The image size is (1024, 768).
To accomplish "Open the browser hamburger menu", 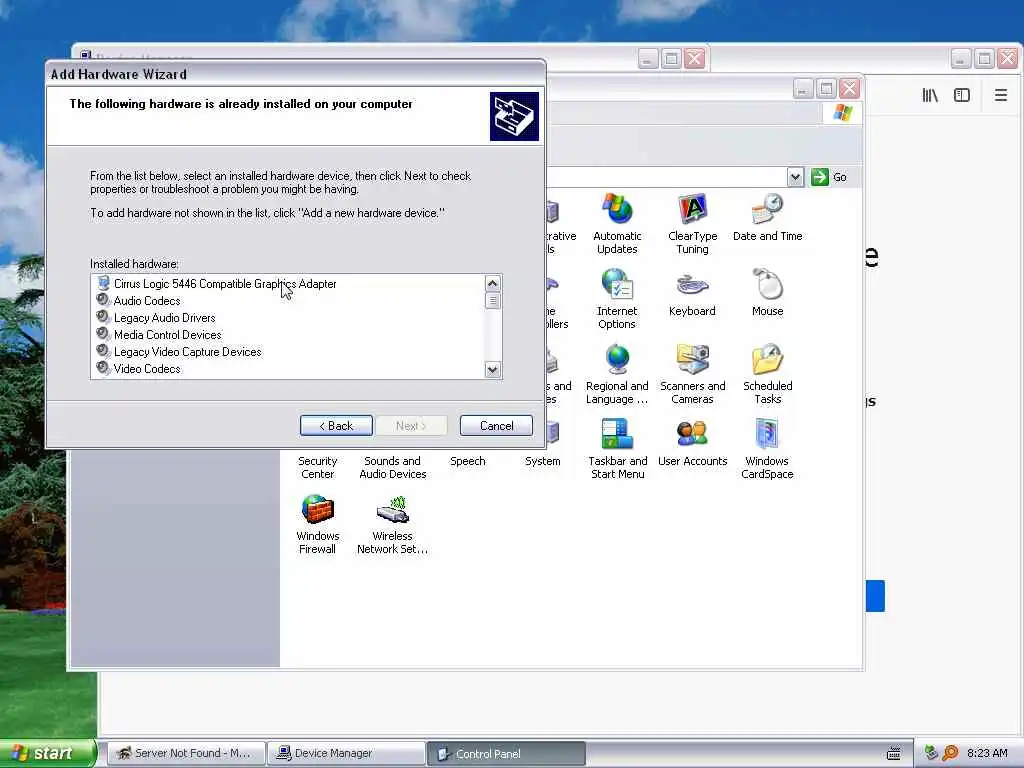I will click(1000, 95).
